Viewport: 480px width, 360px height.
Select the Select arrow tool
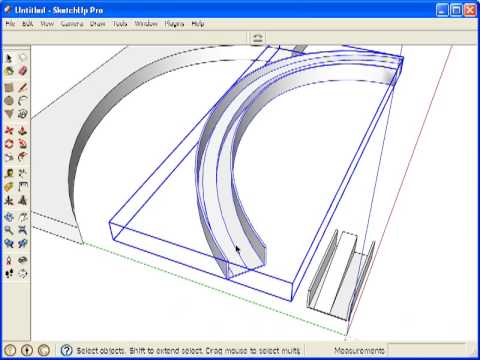pos(9,58)
